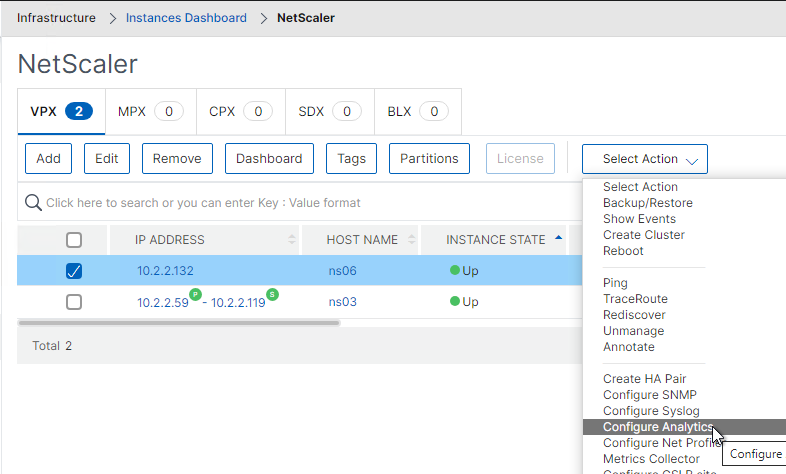Open the 10.2.2.132 IP address link
This screenshot has width=786, height=474.
pyautogui.click(x=165, y=271)
